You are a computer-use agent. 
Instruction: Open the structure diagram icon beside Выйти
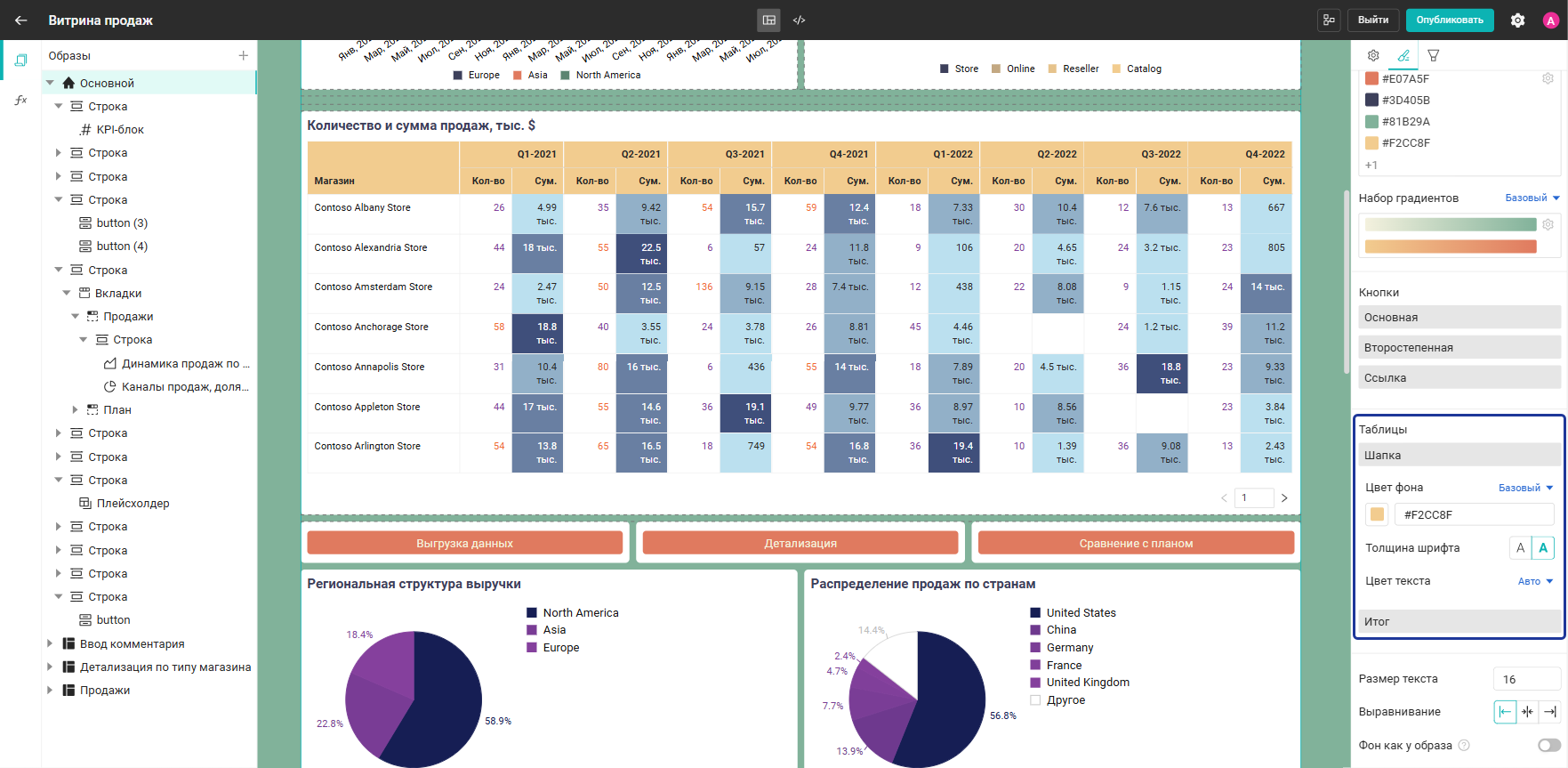pyautogui.click(x=1329, y=20)
